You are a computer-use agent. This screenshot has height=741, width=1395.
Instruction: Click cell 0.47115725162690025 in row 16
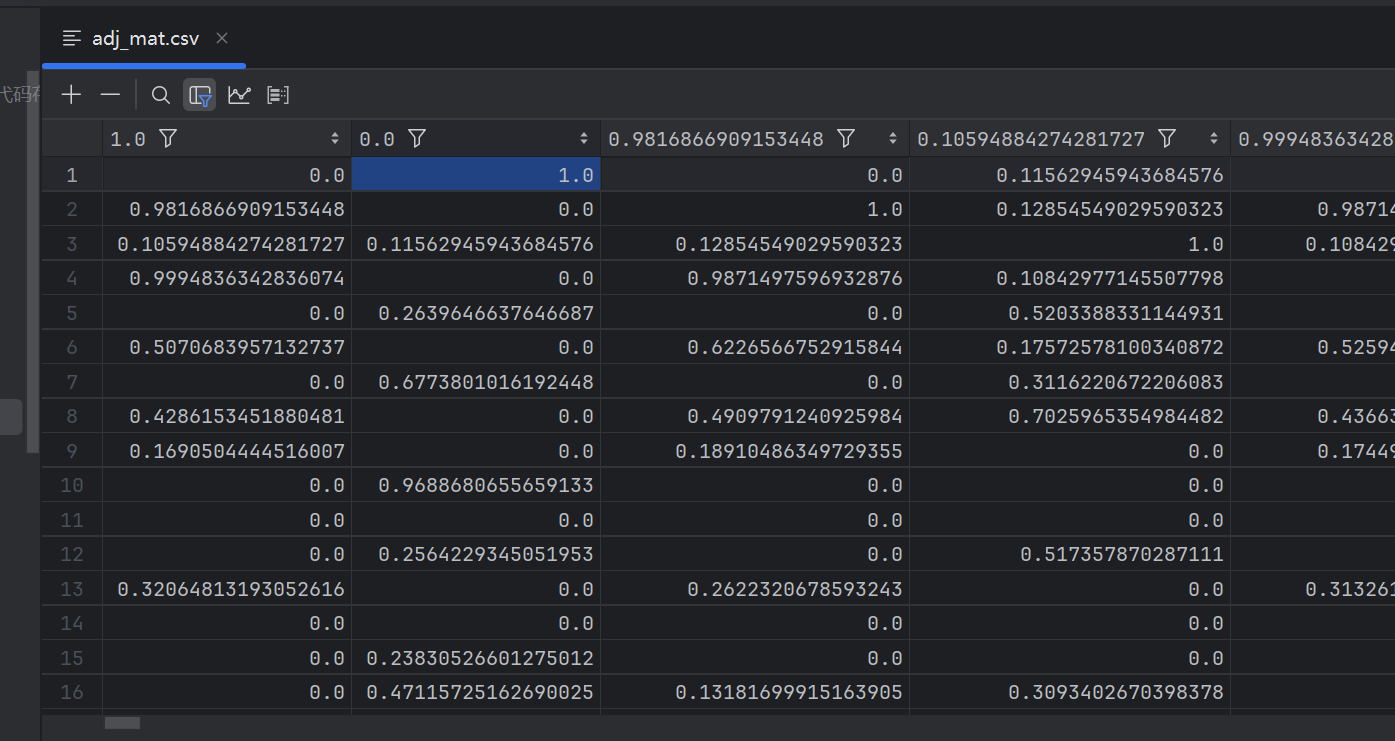pyautogui.click(x=476, y=692)
